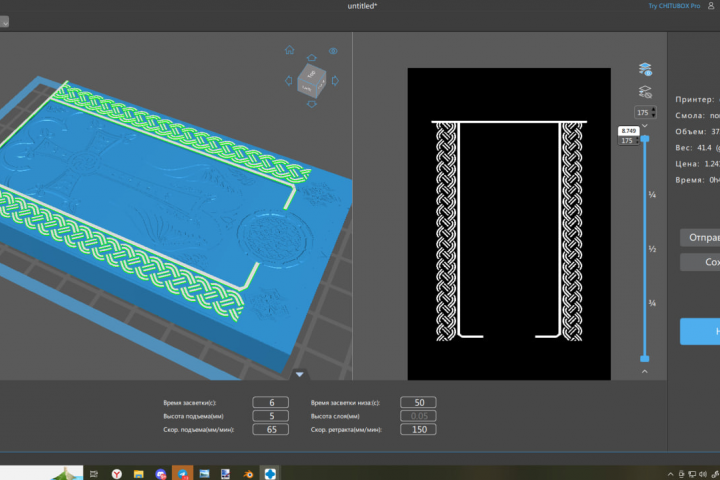Viewport: 720px width, 480px height.
Task: Rotate view with the up arrow above cube
Action: click(312, 58)
